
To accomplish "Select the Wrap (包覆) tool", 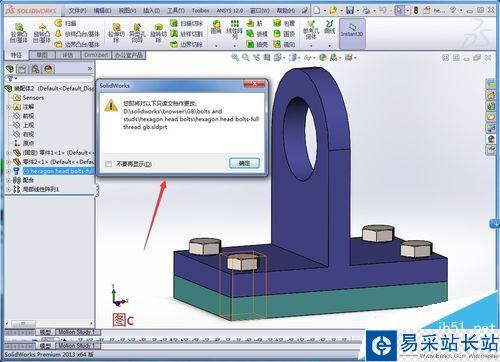I will (284, 23).
